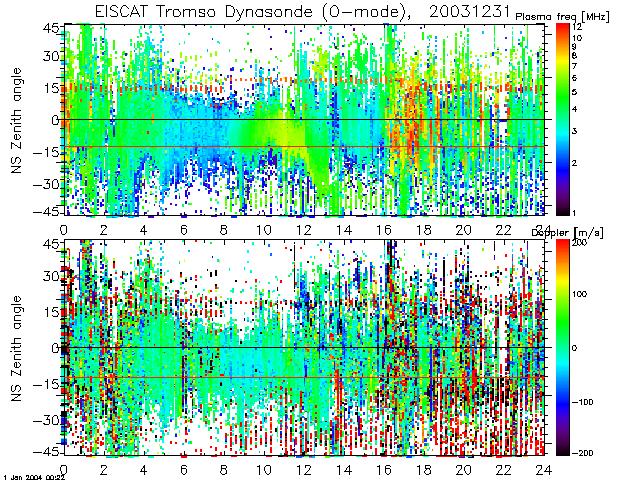Click the top plot's "NS Zenith angle" axis label
Viewport: 640px width, 480px height.
point(16,121)
